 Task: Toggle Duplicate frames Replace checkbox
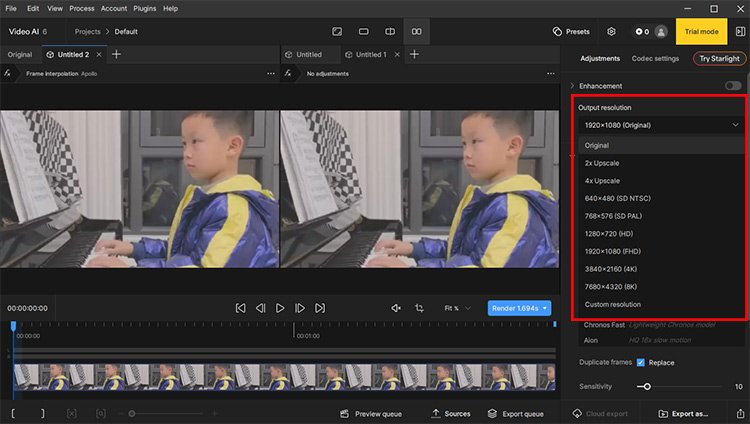tap(640, 362)
